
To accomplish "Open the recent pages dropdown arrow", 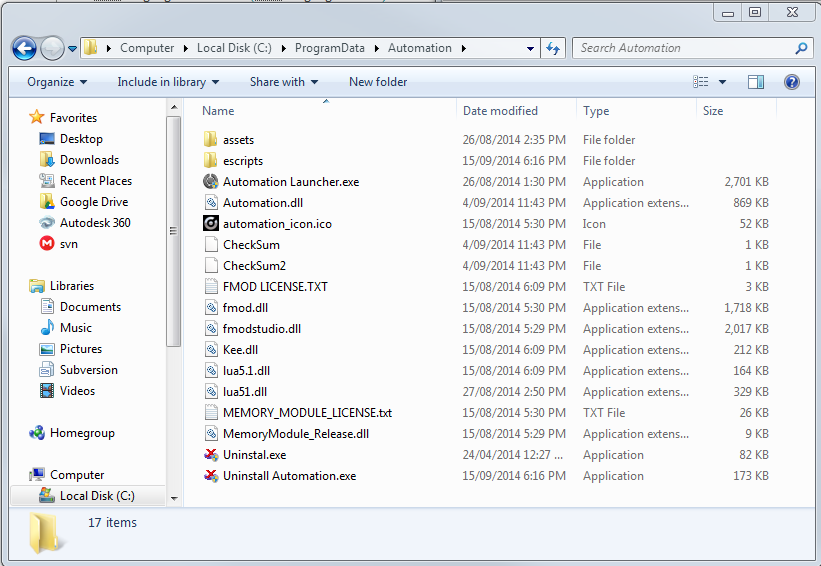I will [72, 49].
